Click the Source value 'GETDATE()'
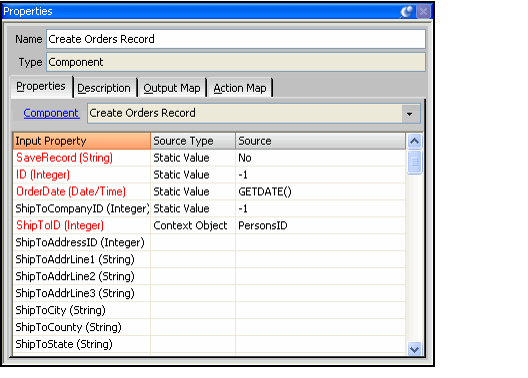This screenshot has width=528, height=378. coord(321,192)
